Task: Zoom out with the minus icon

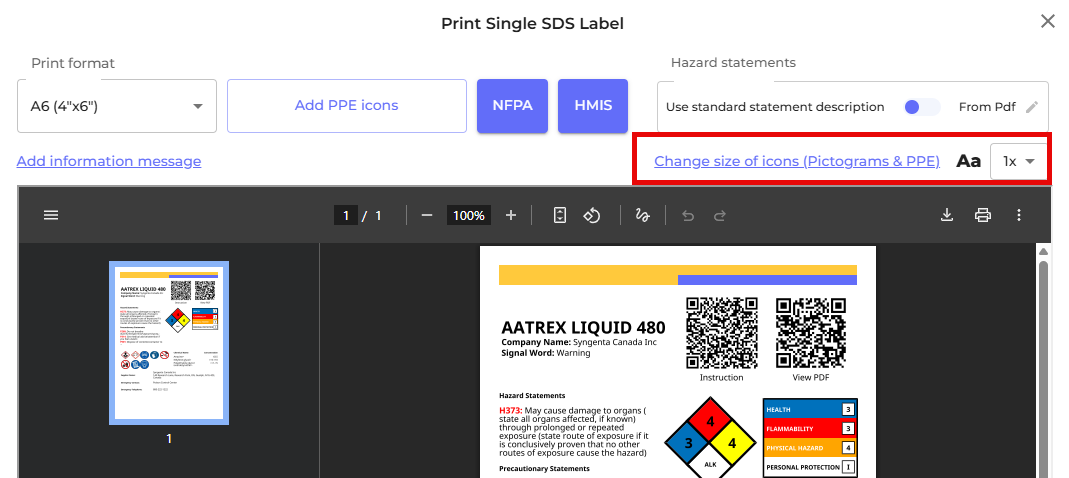Action: point(427,215)
